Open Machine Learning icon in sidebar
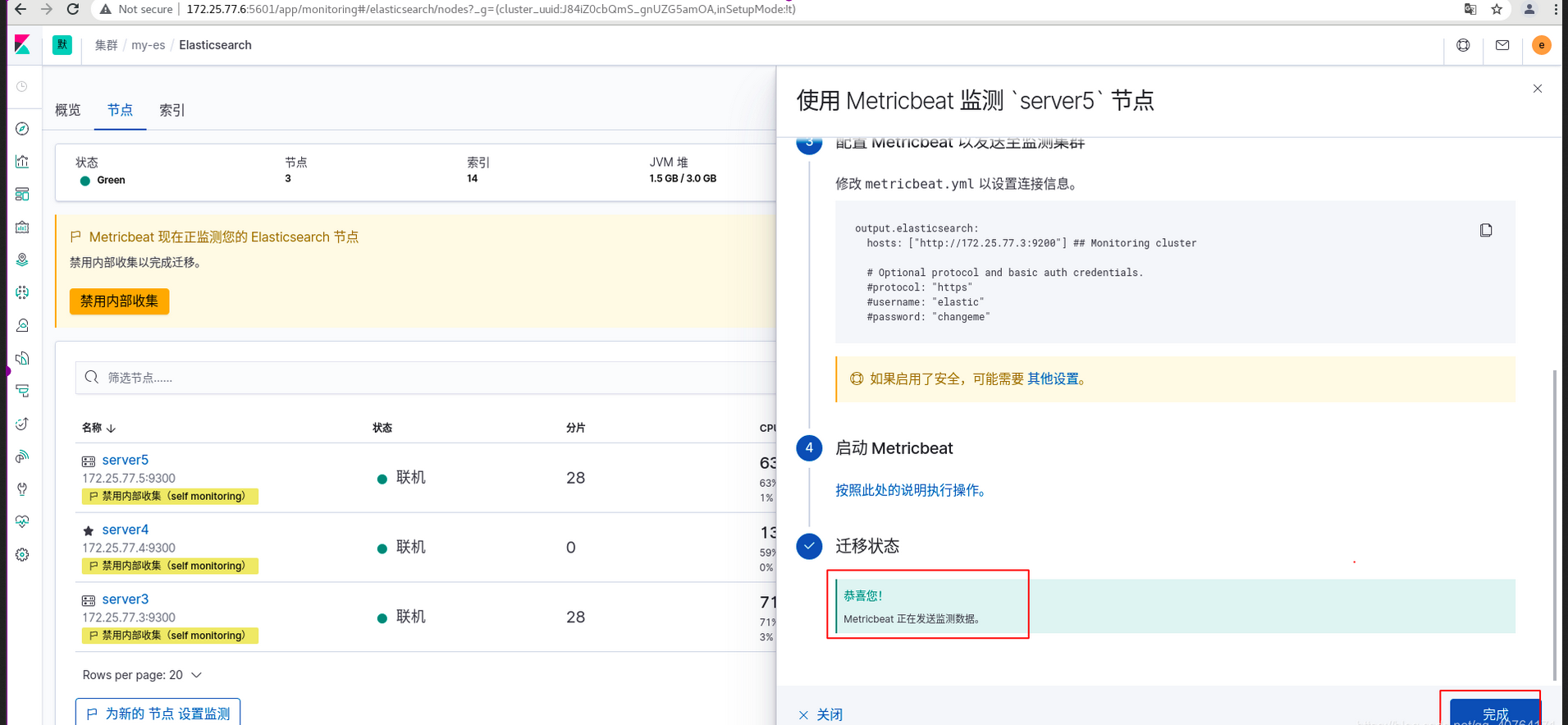This screenshot has width=1568, height=725. tap(22, 293)
